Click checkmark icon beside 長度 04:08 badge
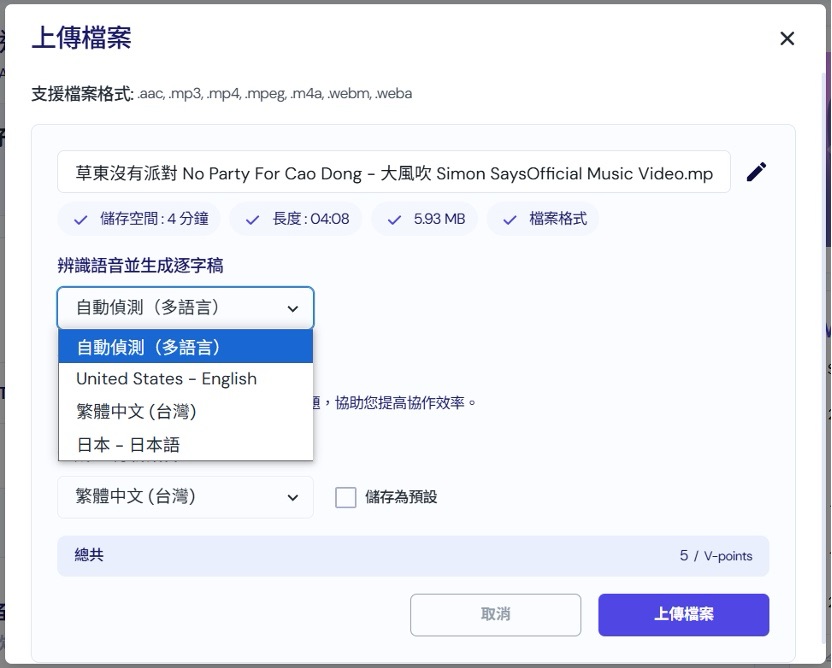The height and width of the screenshot is (668, 832). 251,219
